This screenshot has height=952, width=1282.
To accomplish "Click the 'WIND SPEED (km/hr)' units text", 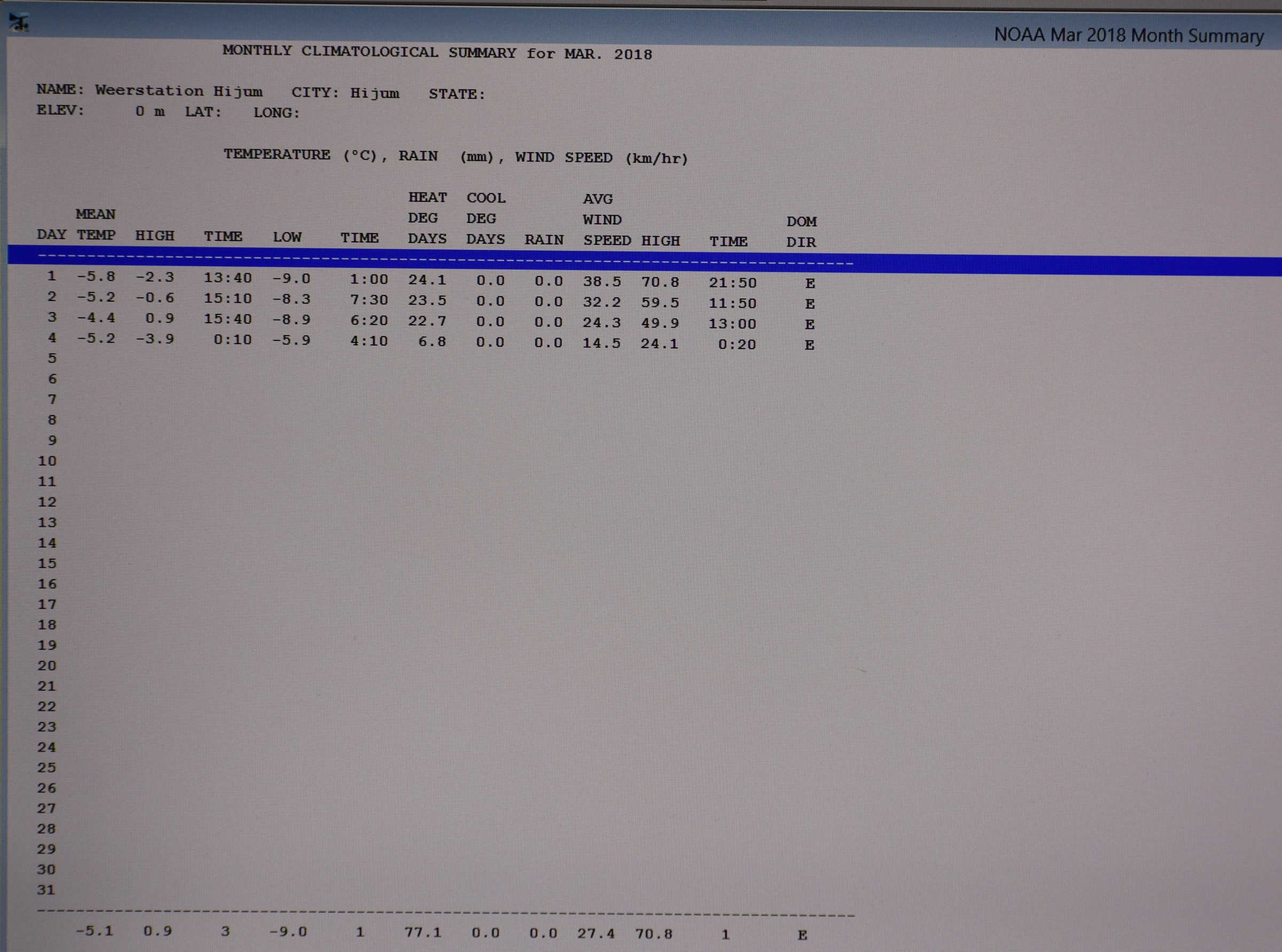I will [x=601, y=158].
